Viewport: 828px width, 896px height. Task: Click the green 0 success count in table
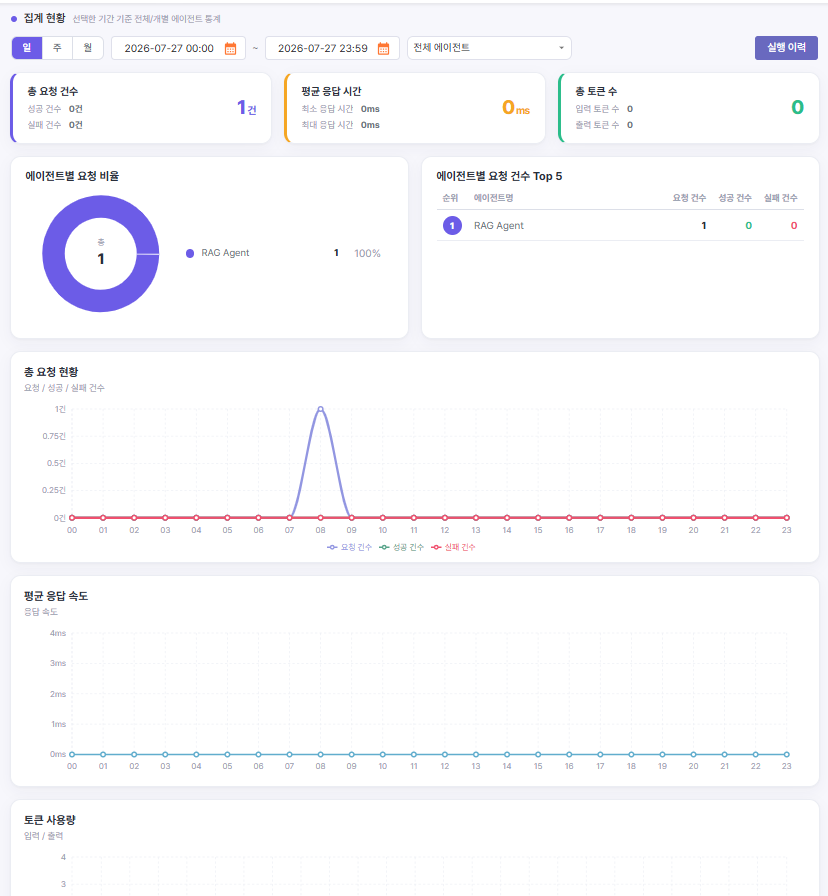click(x=749, y=226)
